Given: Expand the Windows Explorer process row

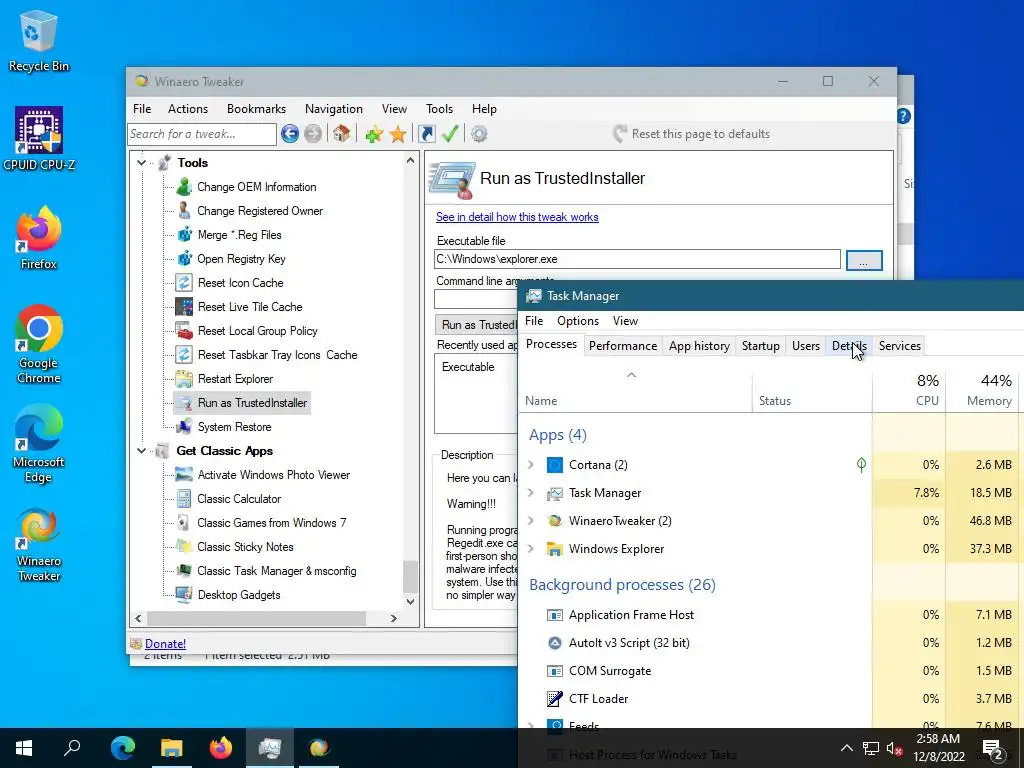Looking at the screenshot, I should (x=531, y=549).
